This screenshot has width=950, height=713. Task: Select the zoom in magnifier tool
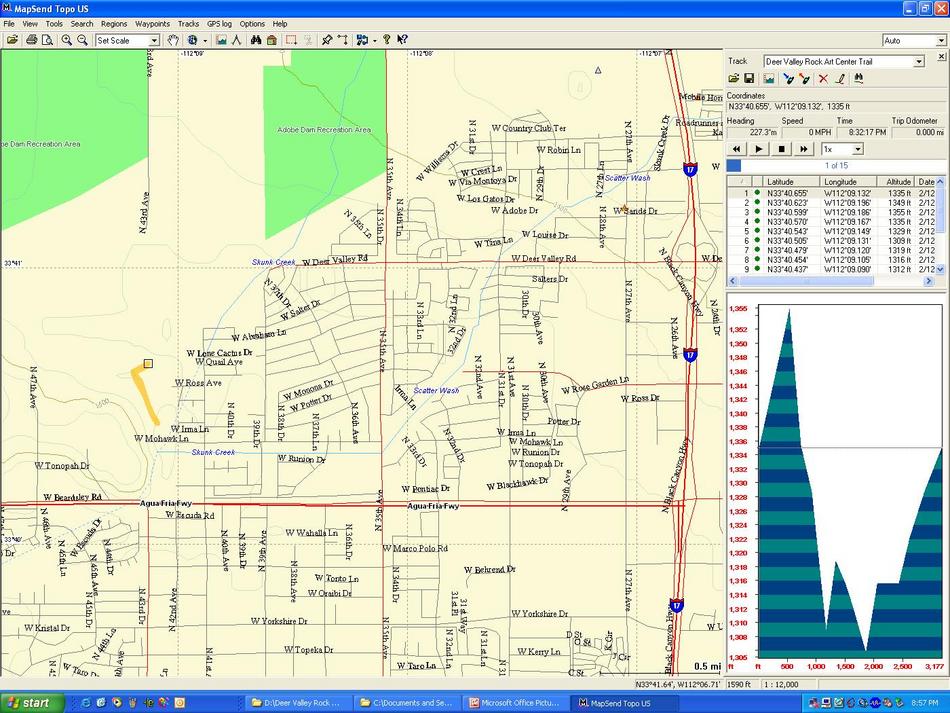(67, 40)
